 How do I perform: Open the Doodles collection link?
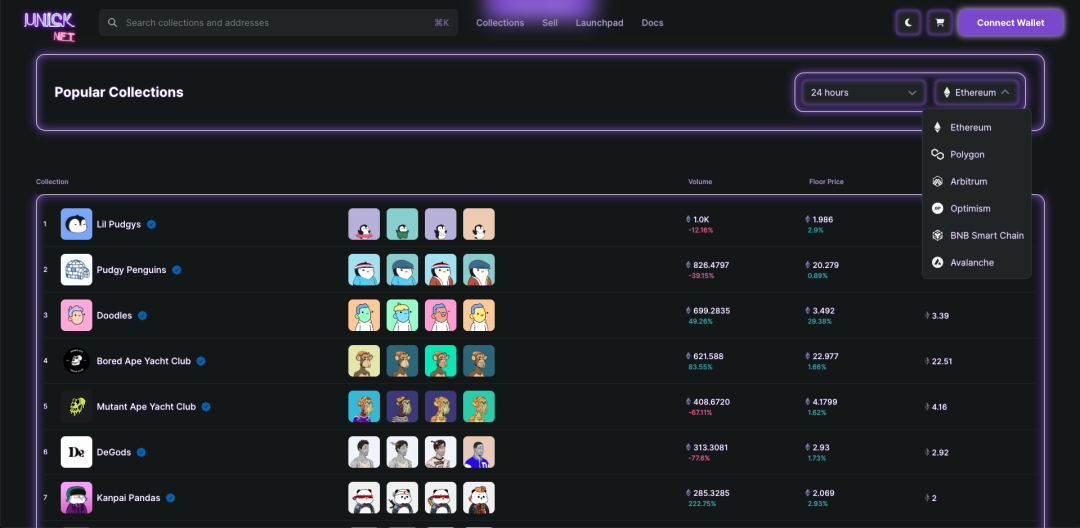coord(114,315)
